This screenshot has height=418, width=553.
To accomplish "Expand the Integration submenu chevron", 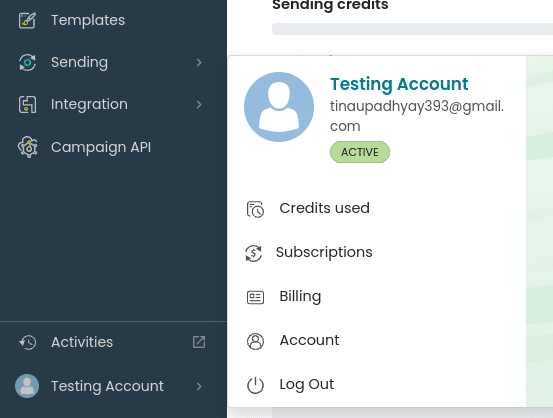I will 199,104.
